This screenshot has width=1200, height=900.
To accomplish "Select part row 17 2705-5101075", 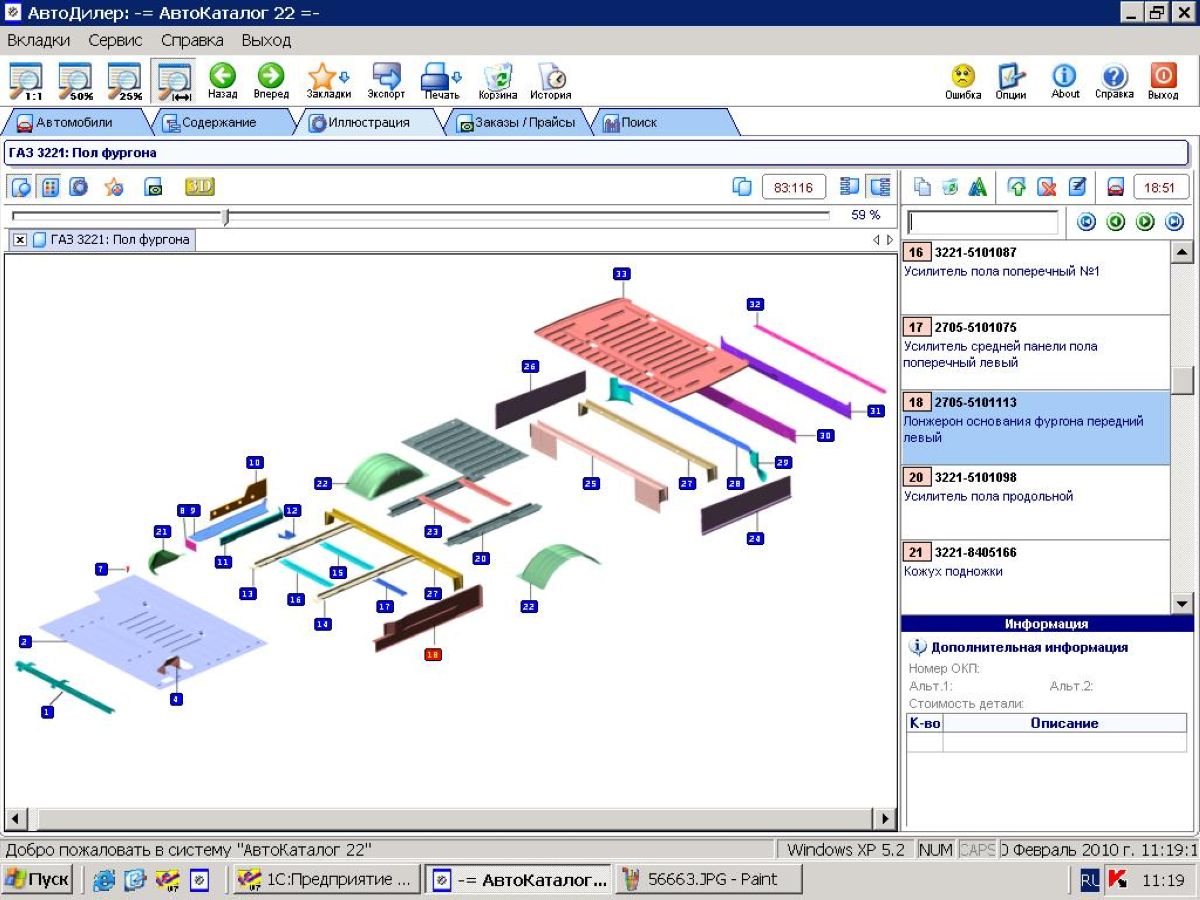I will 1035,352.
